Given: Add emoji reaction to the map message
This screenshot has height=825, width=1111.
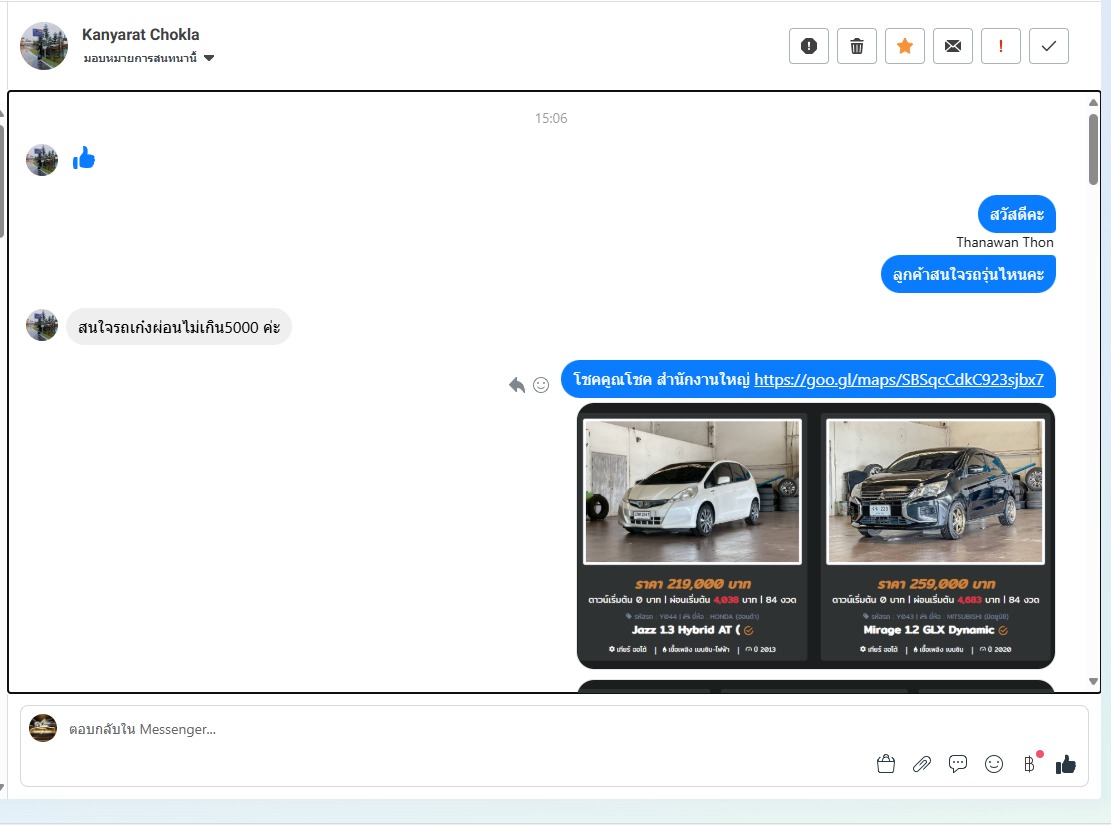Looking at the screenshot, I should 541,385.
